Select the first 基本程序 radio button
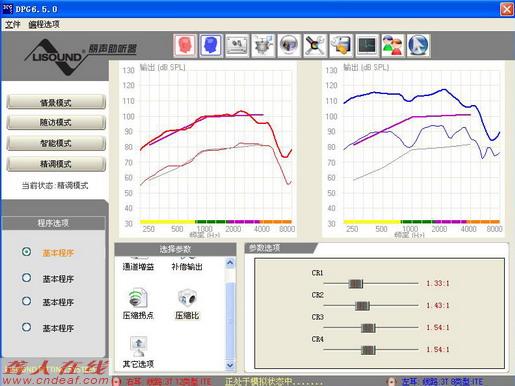Viewport: 515px width, 386px height. coord(27,252)
